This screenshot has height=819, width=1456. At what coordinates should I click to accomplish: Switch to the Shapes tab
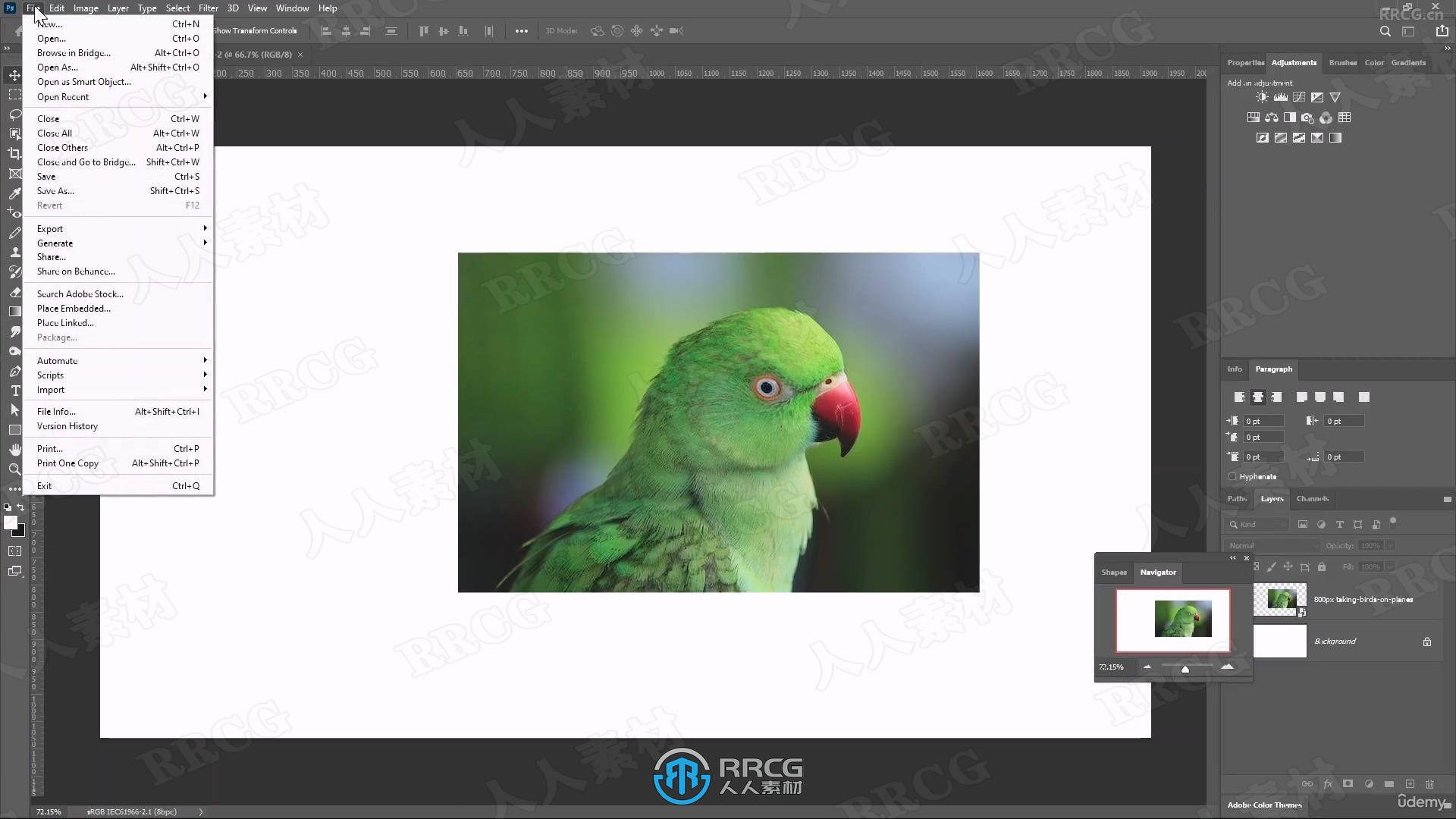pos(1114,573)
